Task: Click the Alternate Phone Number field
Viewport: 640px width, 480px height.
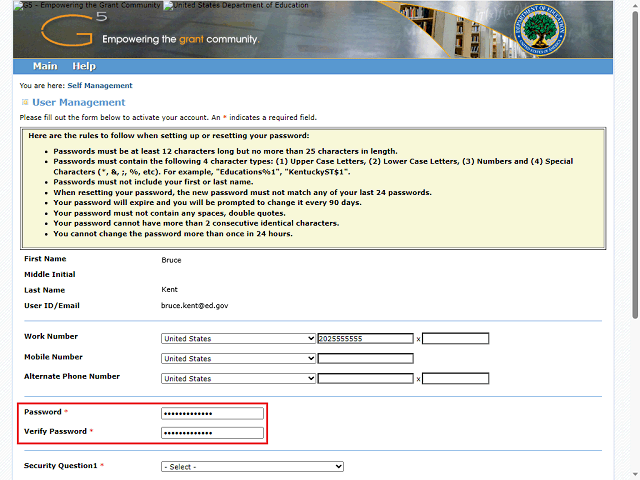Action: coord(365,379)
